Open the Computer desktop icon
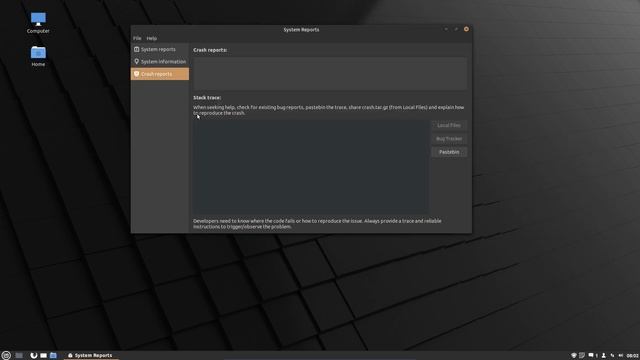Viewport: 640px width, 360px height. coord(38,23)
